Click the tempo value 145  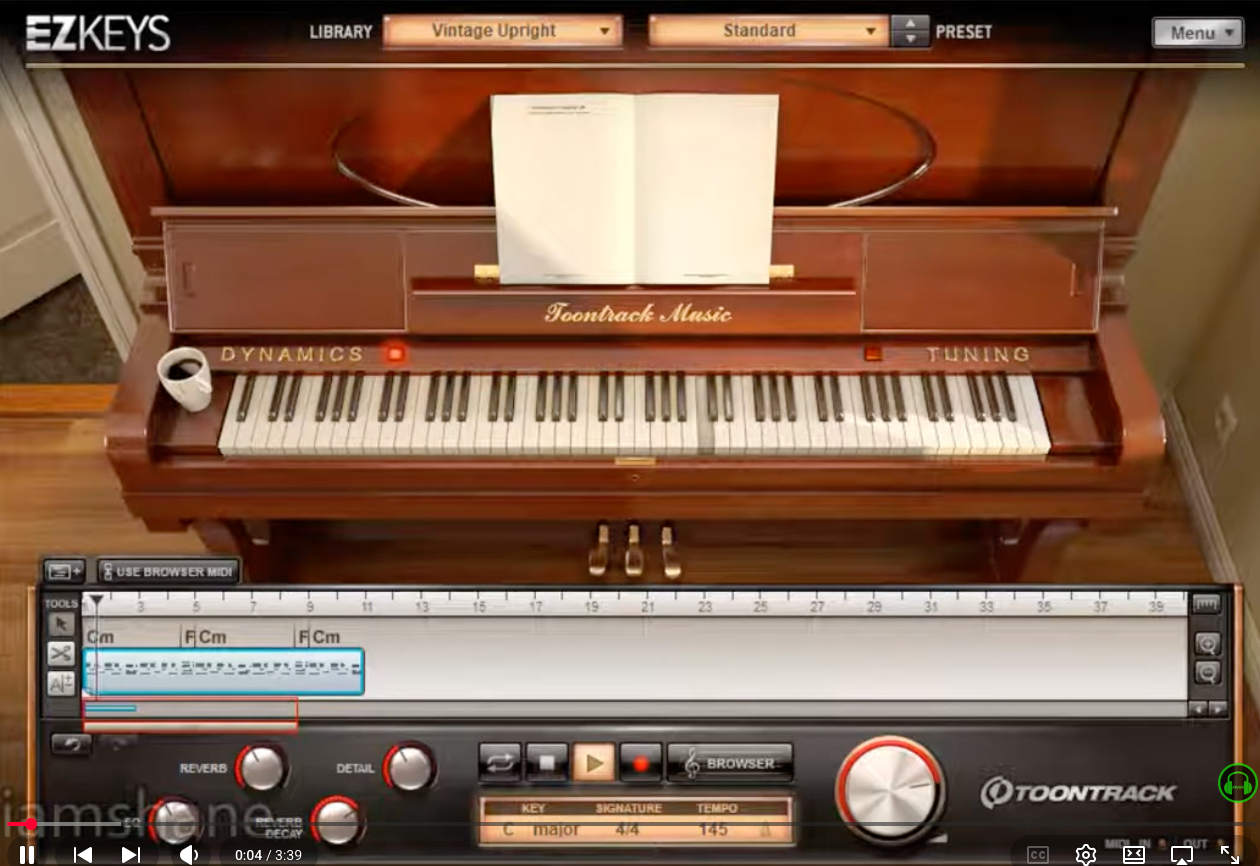714,830
